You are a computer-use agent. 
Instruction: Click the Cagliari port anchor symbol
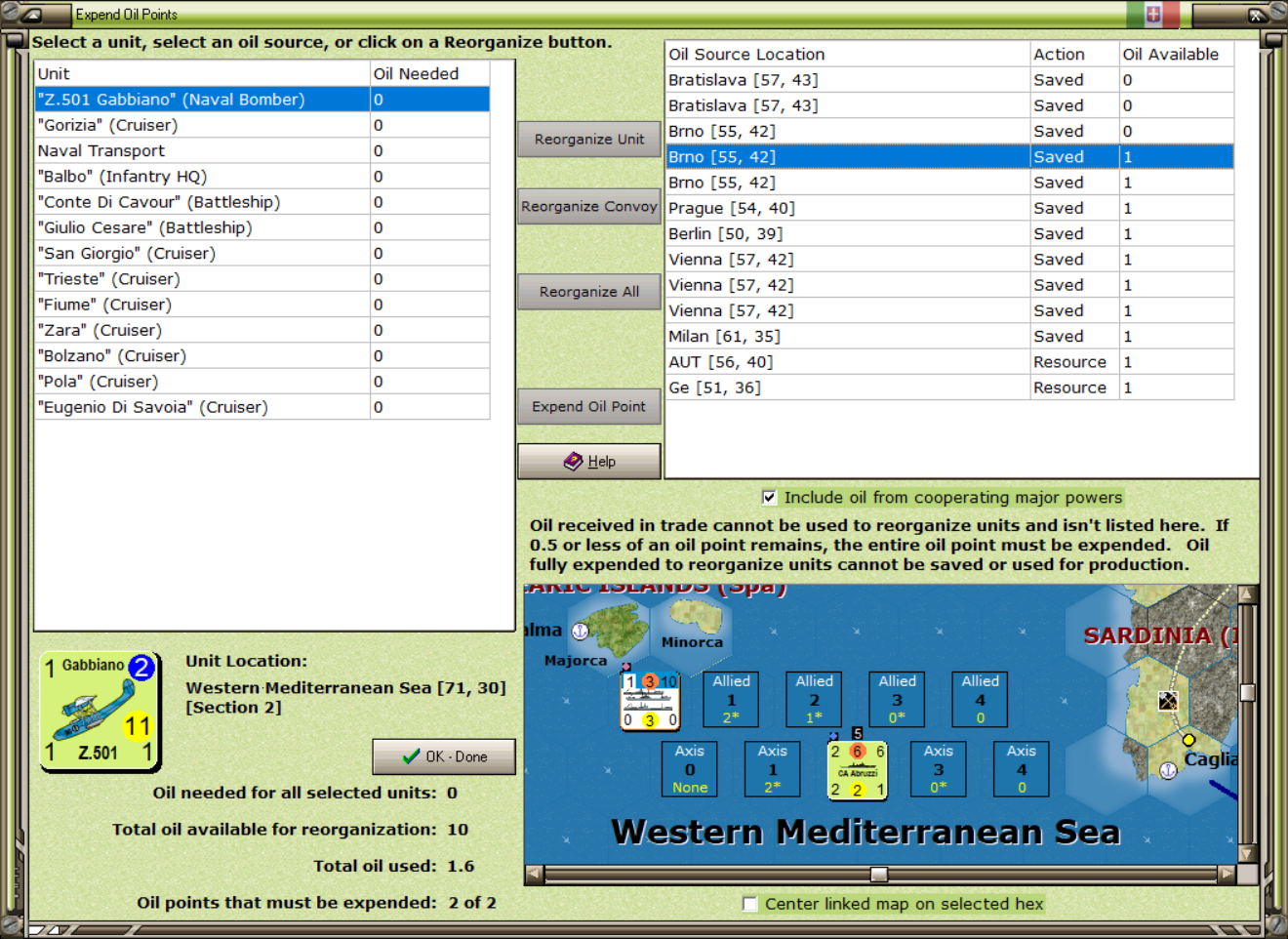[1168, 770]
